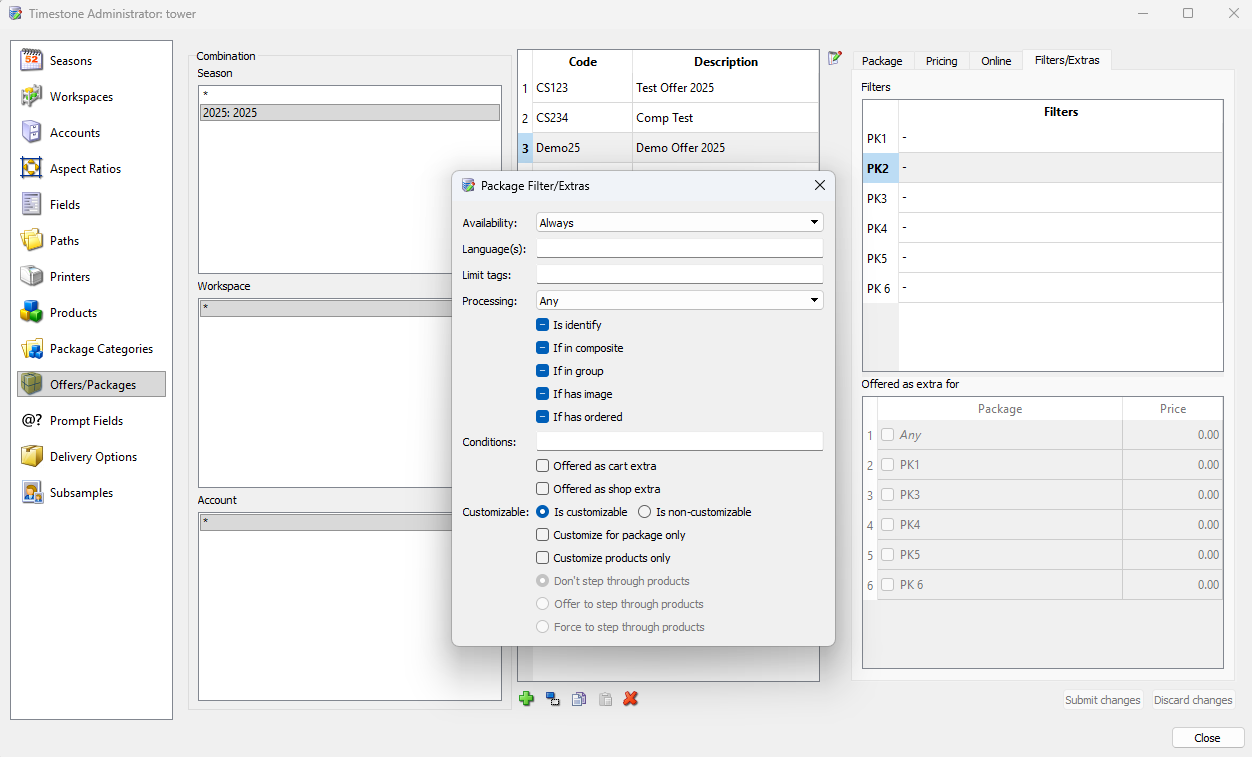Click the red X delete offer icon
The image size is (1252, 757).
[x=630, y=699]
